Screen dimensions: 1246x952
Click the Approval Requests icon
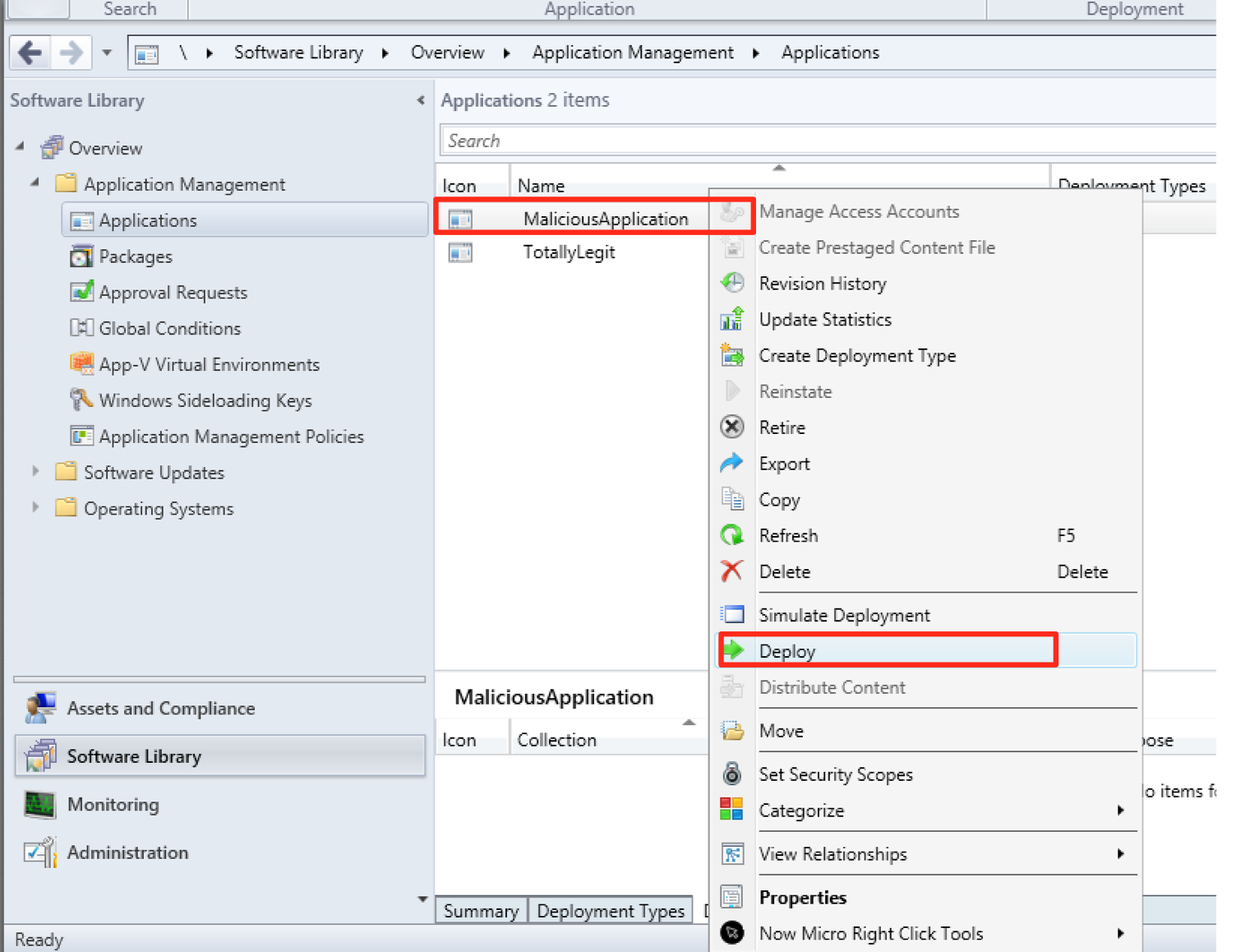pyautogui.click(x=81, y=292)
